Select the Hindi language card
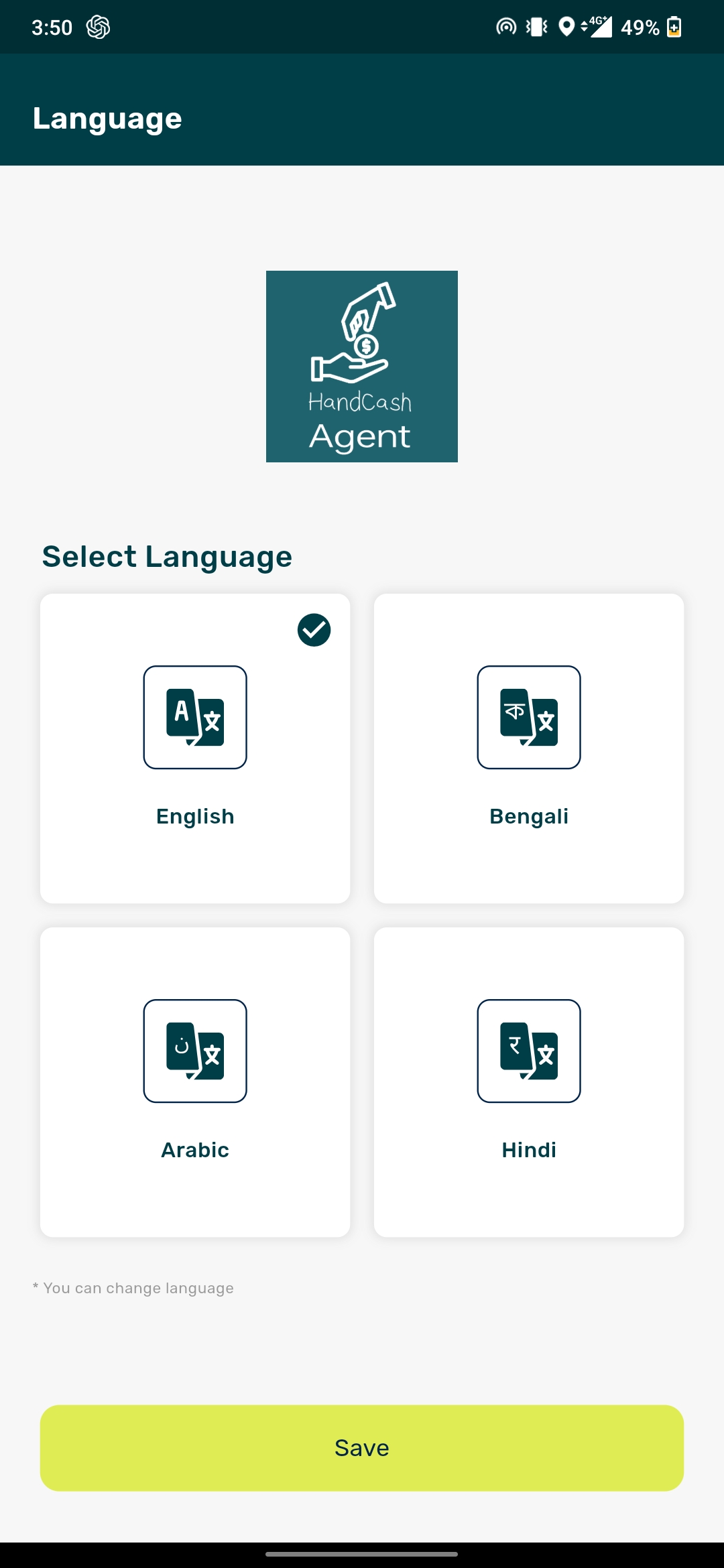This screenshot has width=724, height=1568. click(x=529, y=1082)
